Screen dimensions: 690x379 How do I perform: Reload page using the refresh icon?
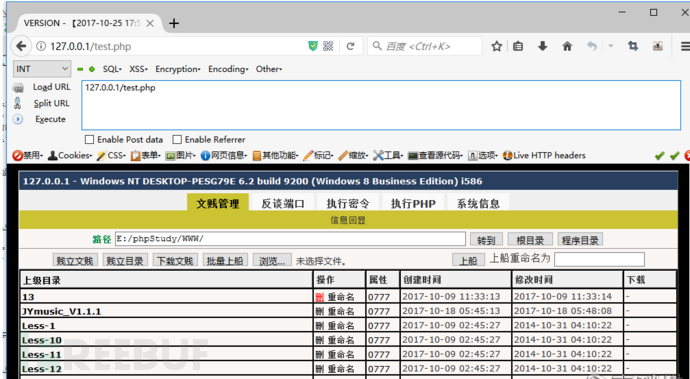350,46
